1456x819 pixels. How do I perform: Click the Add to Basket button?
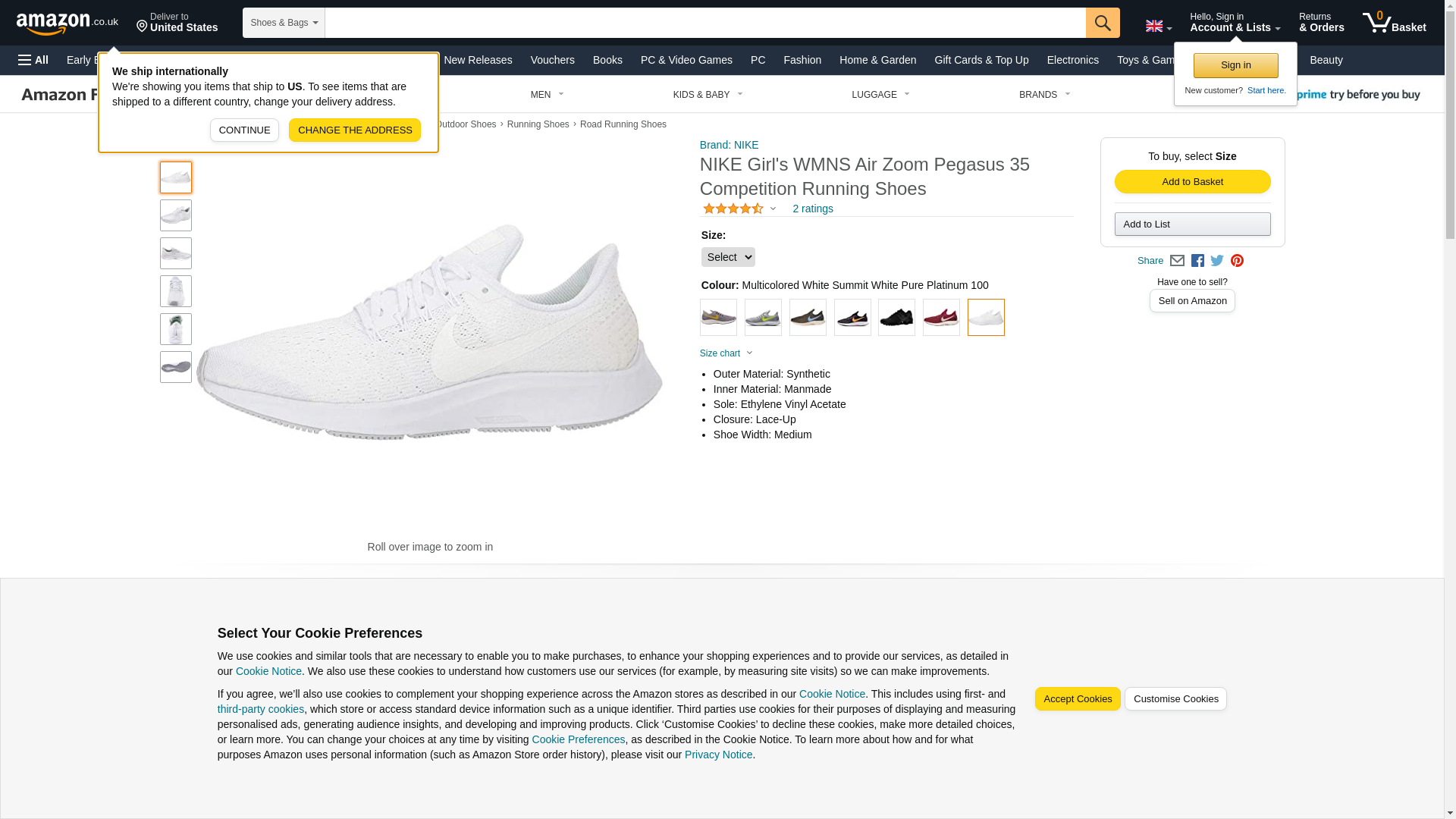1192,182
